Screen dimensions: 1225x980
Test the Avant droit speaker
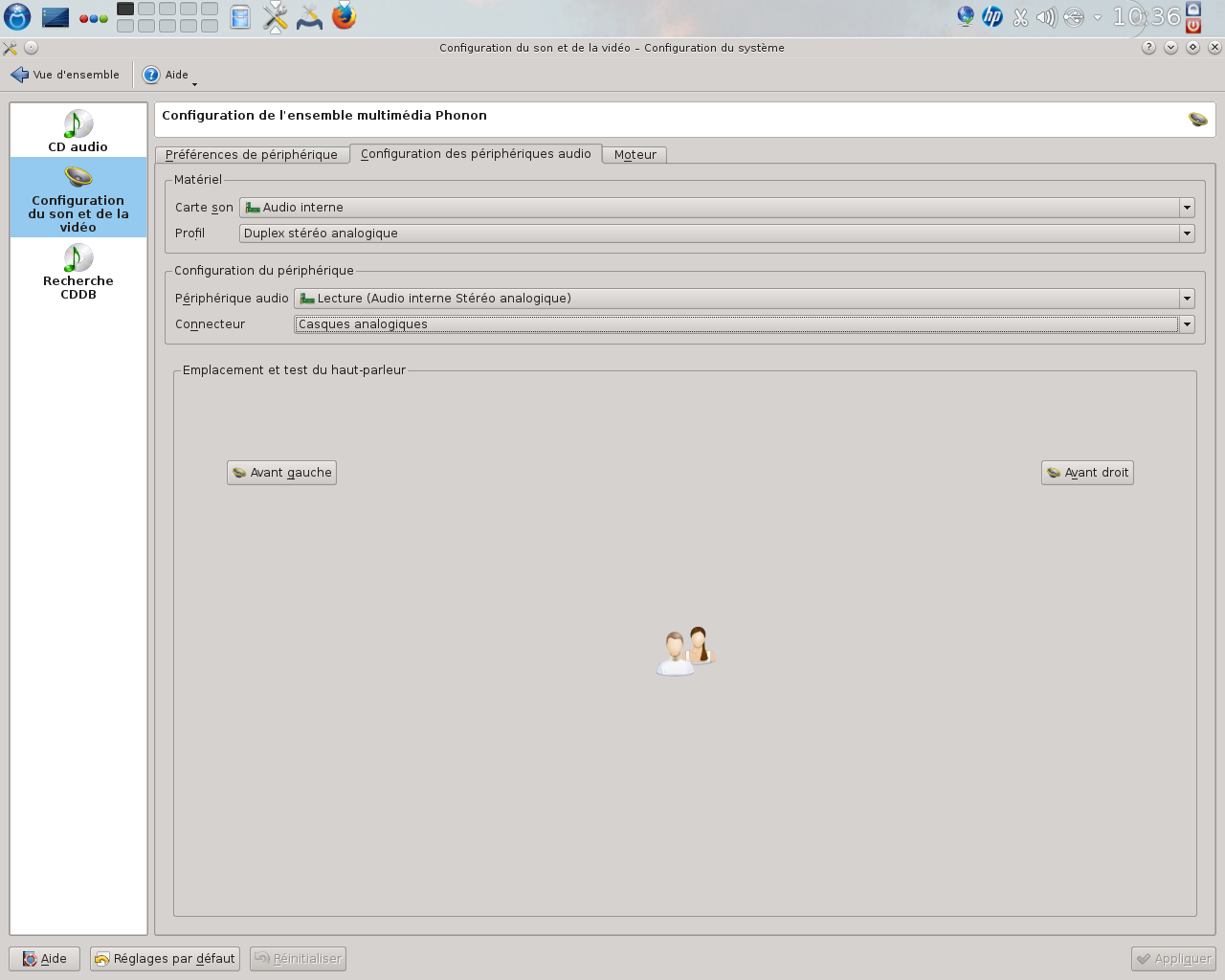coord(1087,473)
